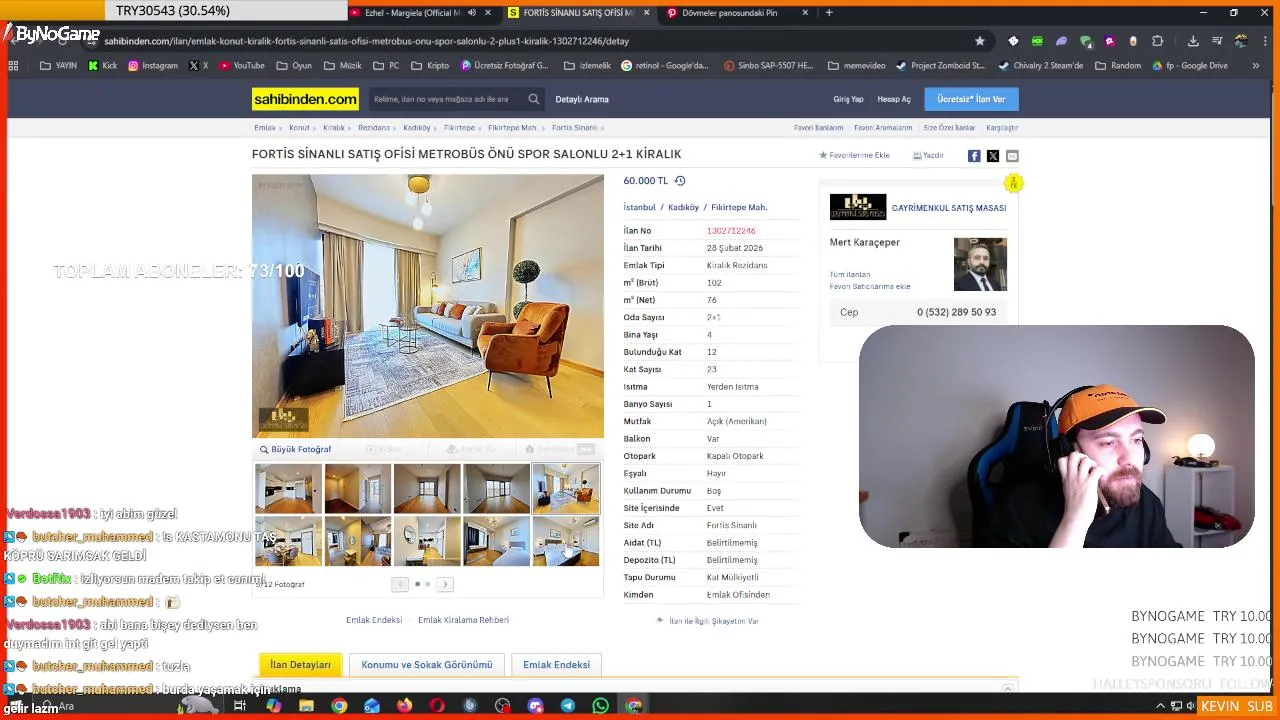1280x720 pixels.
Task: Expand the Müzik bookmarks folder
Action: tap(342, 66)
